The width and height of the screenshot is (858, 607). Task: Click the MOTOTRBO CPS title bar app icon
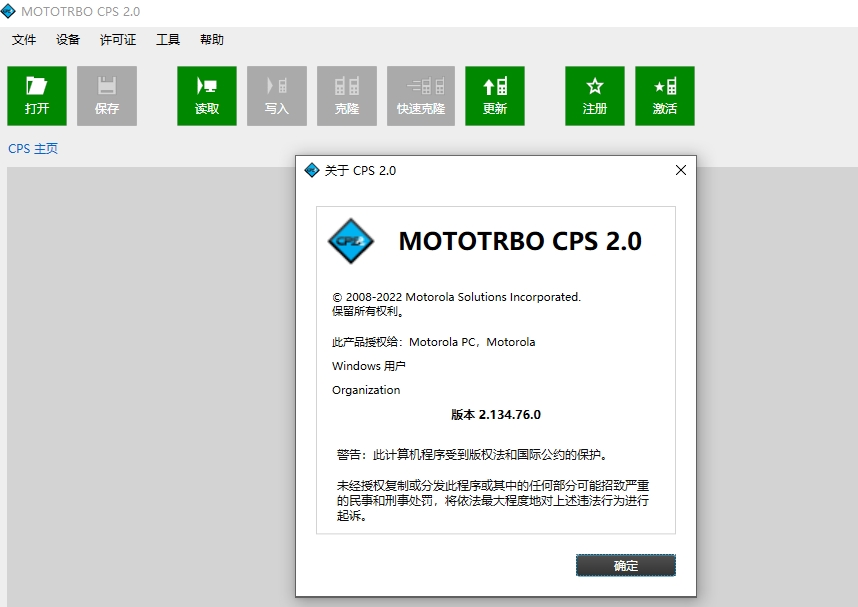click(x=8, y=11)
